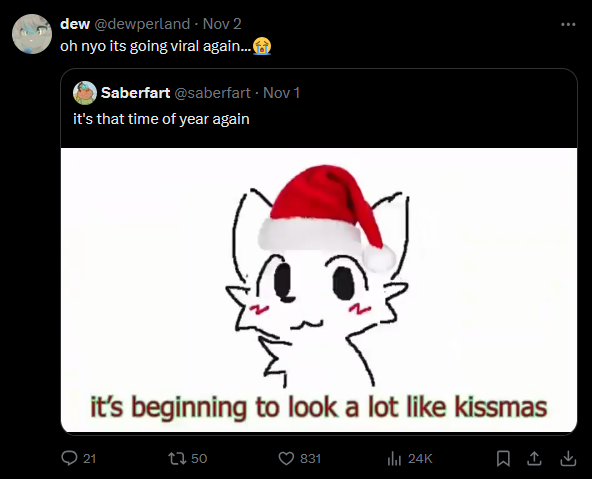592x479 pixels.
Task: Bookmark this post
Action: tap(503, 459)
